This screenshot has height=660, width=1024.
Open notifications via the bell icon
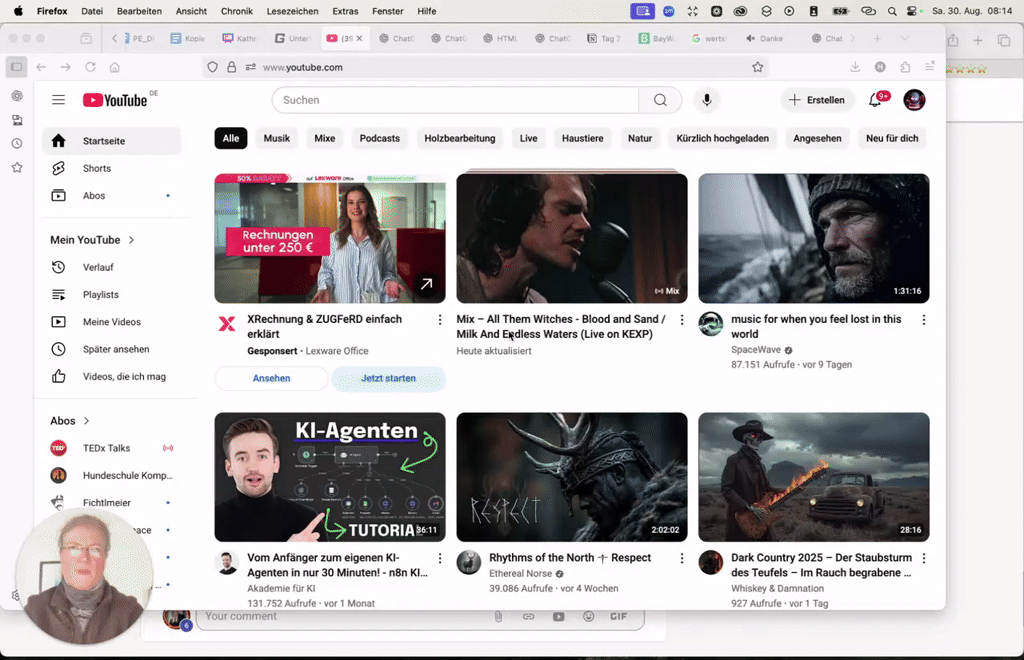coord(874,100)
